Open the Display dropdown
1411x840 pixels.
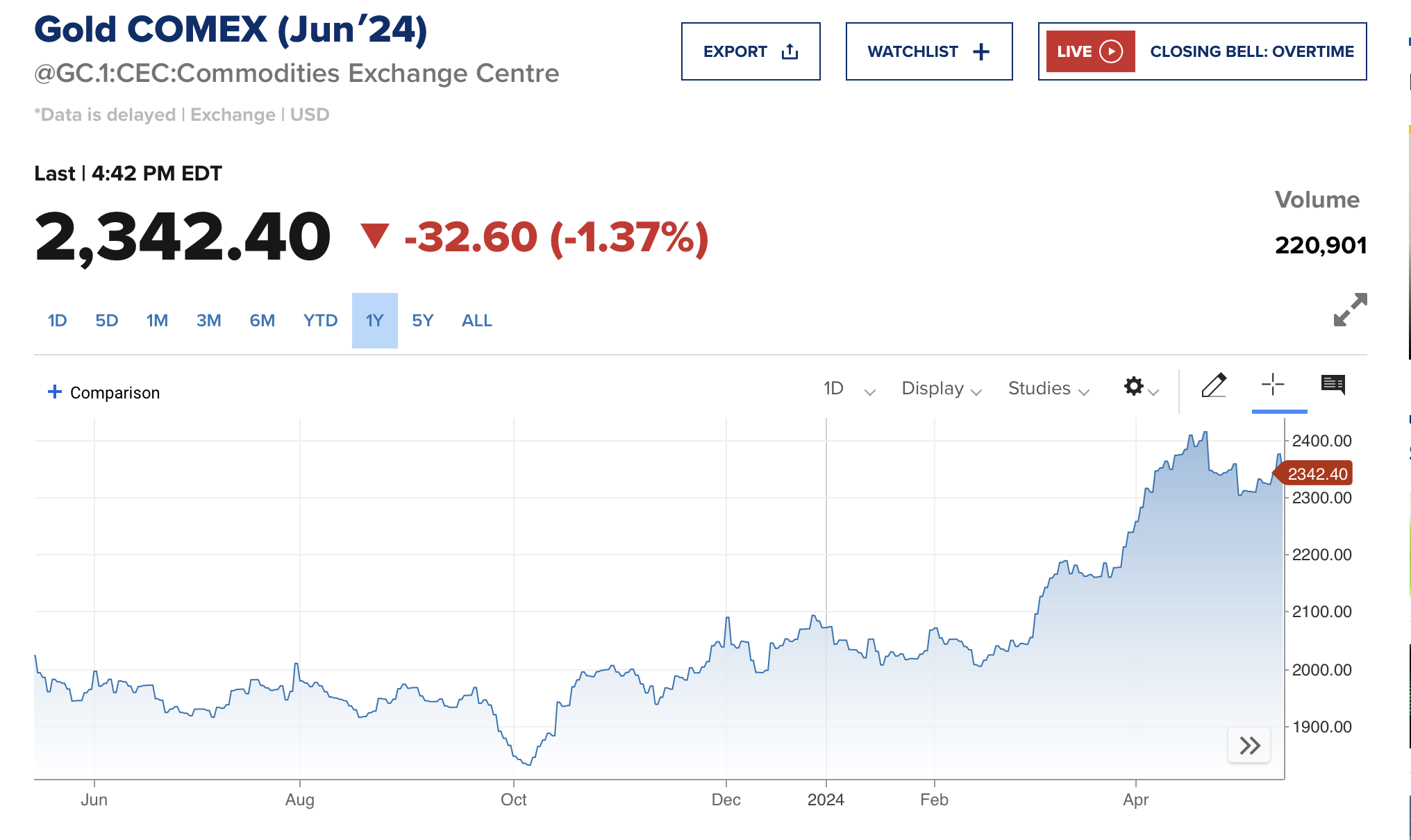tap(941, 389)
